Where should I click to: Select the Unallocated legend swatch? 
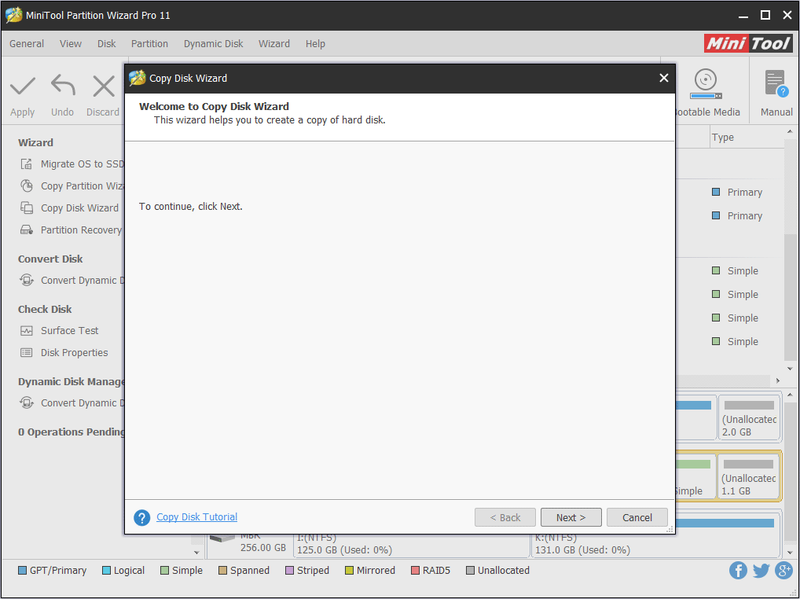(x=470, y=570)
